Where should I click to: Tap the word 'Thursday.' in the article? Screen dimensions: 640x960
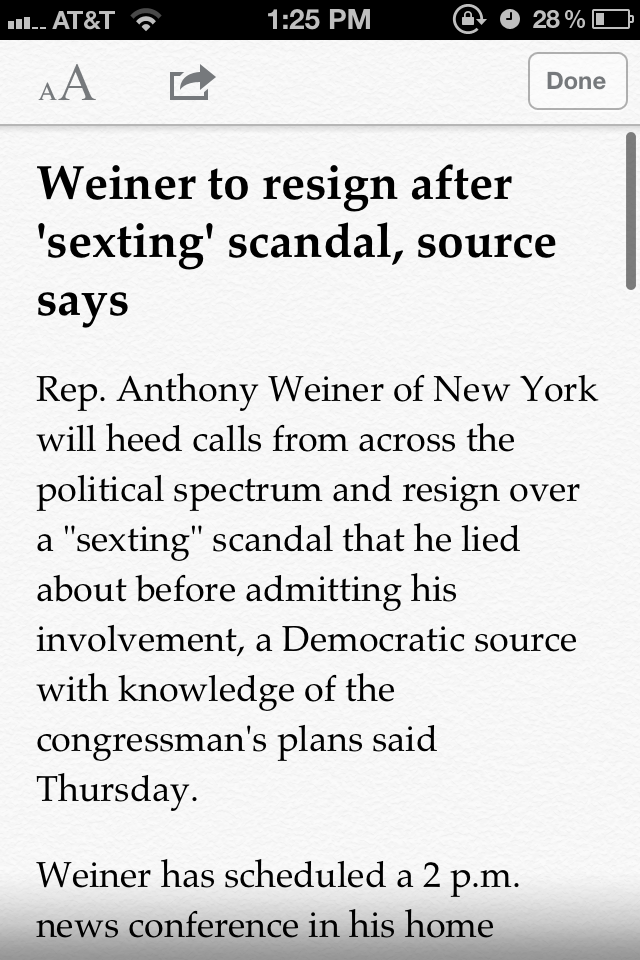click(116, 789)
